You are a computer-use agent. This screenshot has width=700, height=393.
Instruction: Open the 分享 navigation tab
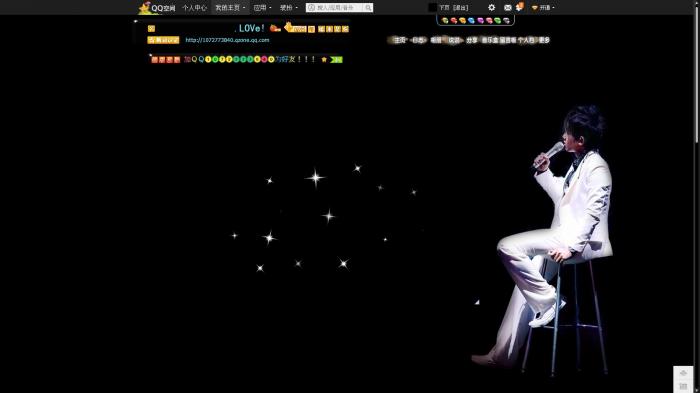[471, 40]
